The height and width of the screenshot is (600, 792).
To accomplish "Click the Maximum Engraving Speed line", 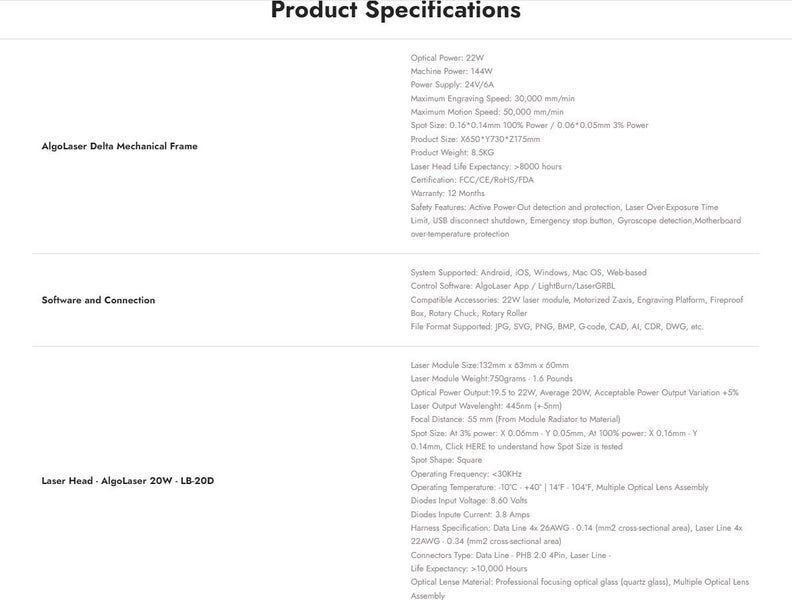I will click(492, 98).
